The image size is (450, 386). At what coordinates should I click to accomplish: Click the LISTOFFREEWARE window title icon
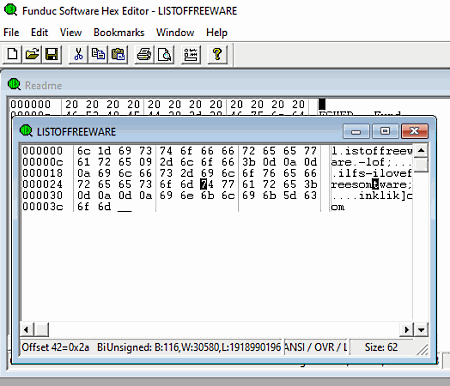tap(26, 131)
